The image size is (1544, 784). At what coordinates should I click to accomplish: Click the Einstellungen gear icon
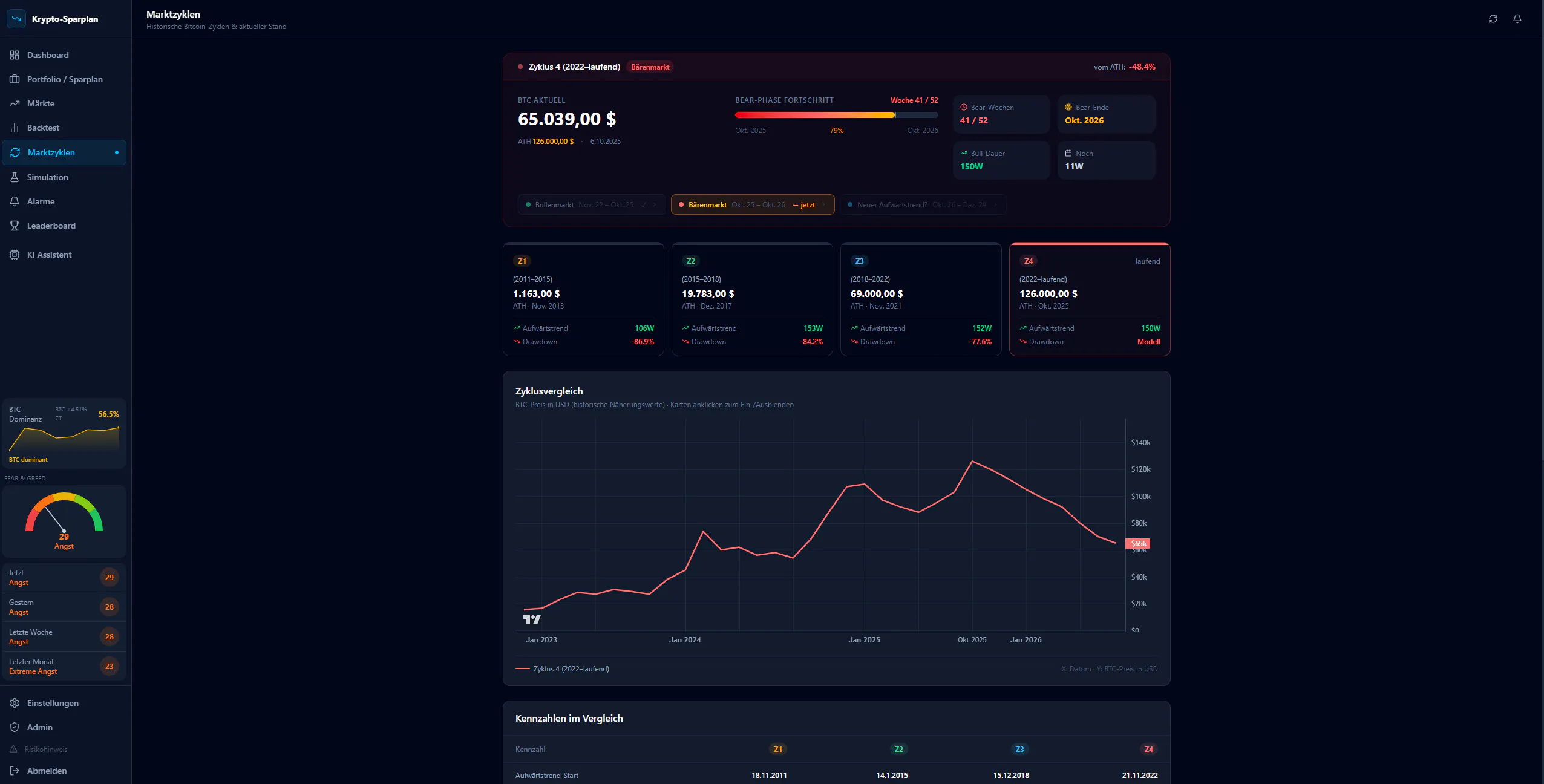coord(15,703)
